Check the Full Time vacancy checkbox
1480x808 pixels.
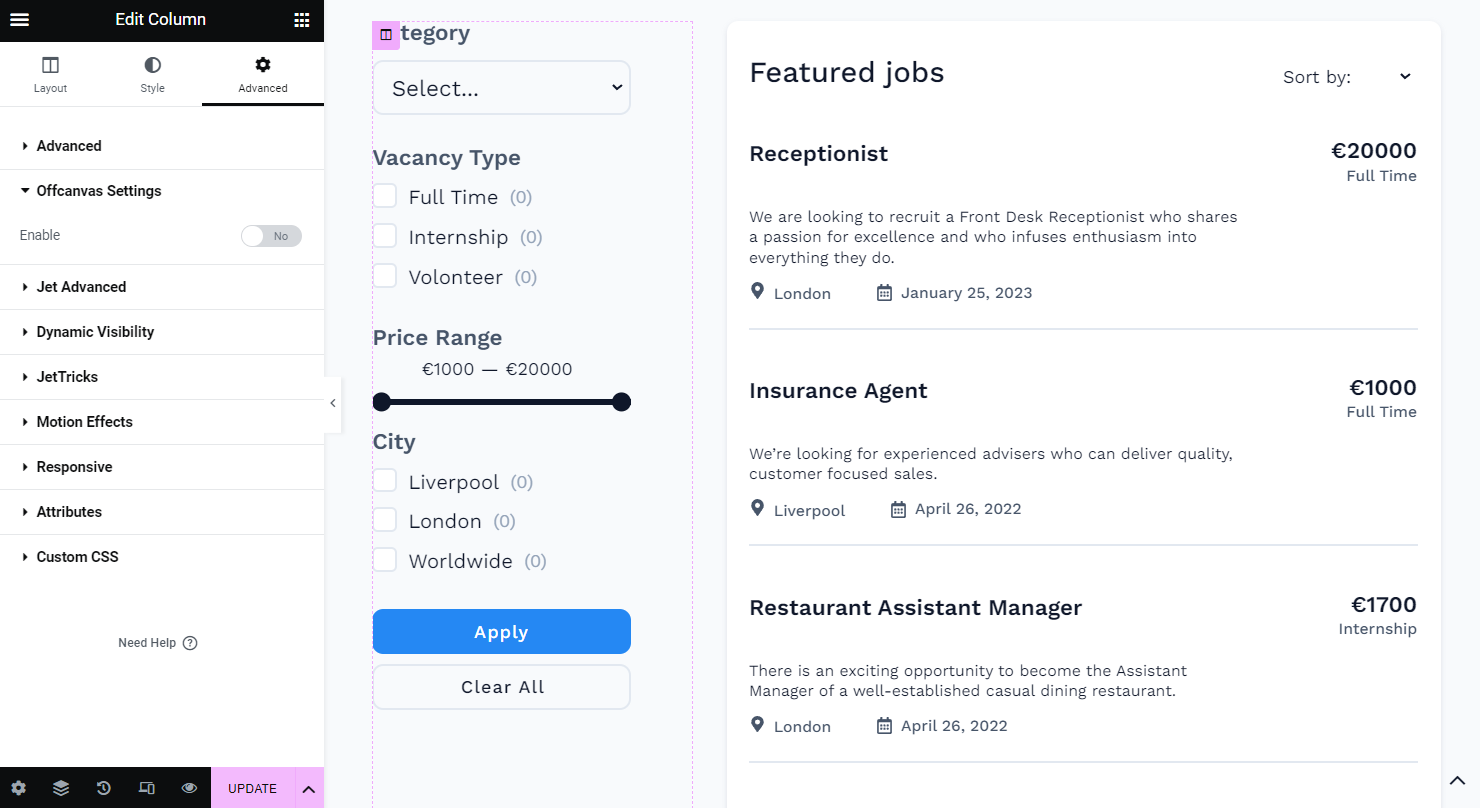385,196
